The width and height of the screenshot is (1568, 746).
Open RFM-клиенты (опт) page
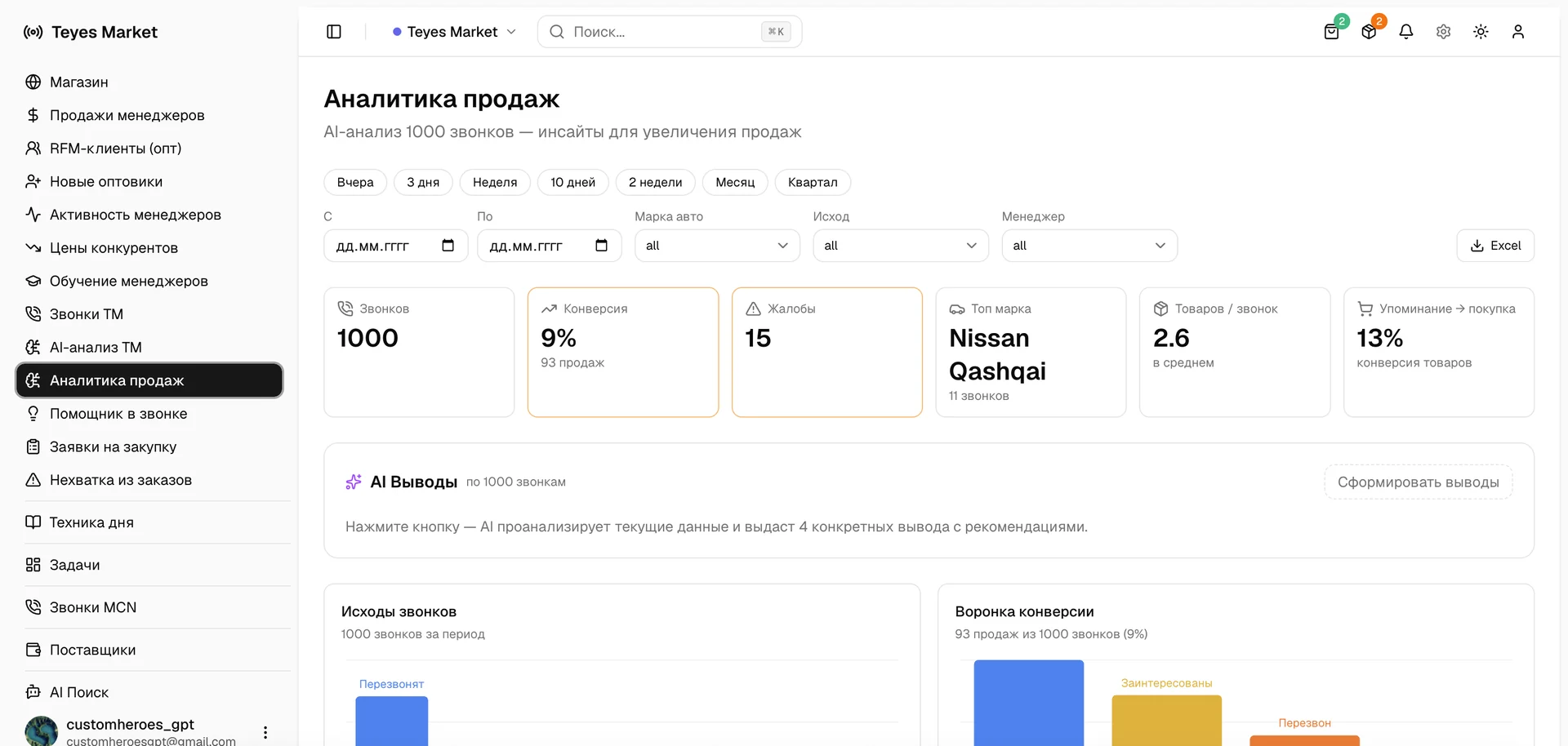[x=153, y=149]
